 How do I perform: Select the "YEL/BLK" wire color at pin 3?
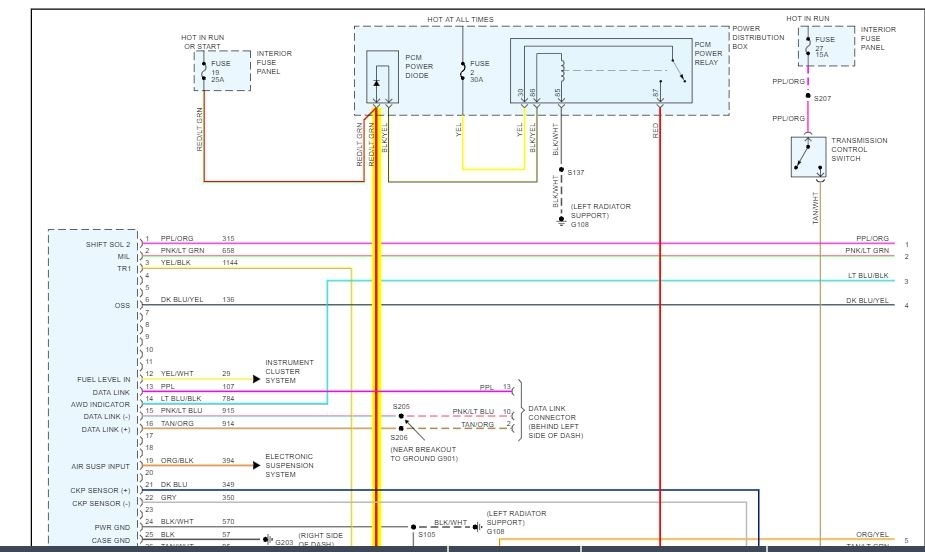[x=175, y=262]
